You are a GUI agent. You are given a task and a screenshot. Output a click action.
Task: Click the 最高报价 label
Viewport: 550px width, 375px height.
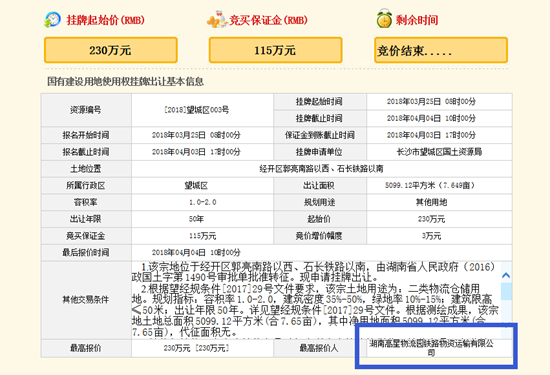[x=86, y=348]
